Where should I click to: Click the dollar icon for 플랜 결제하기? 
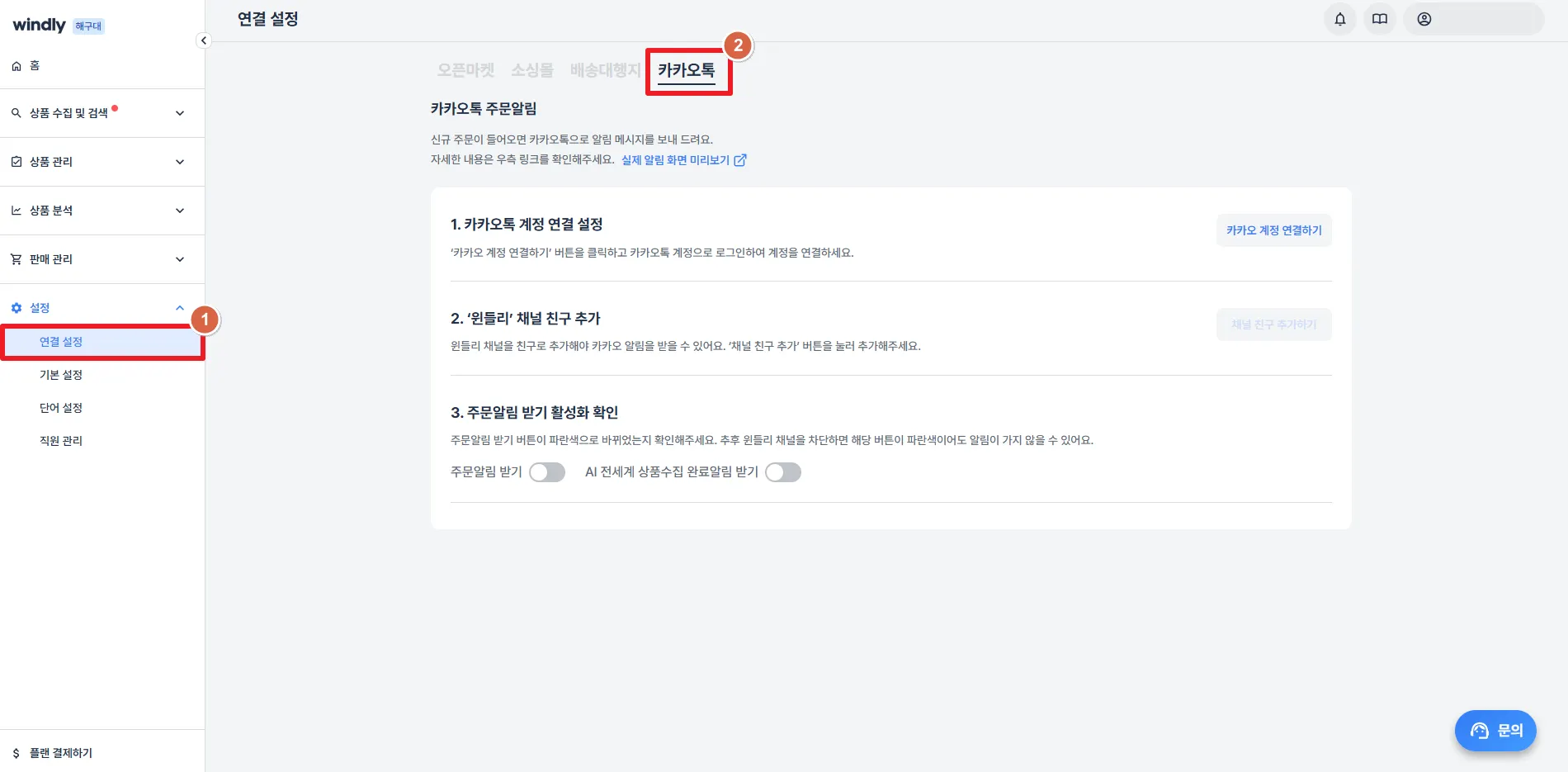(17, 753)
